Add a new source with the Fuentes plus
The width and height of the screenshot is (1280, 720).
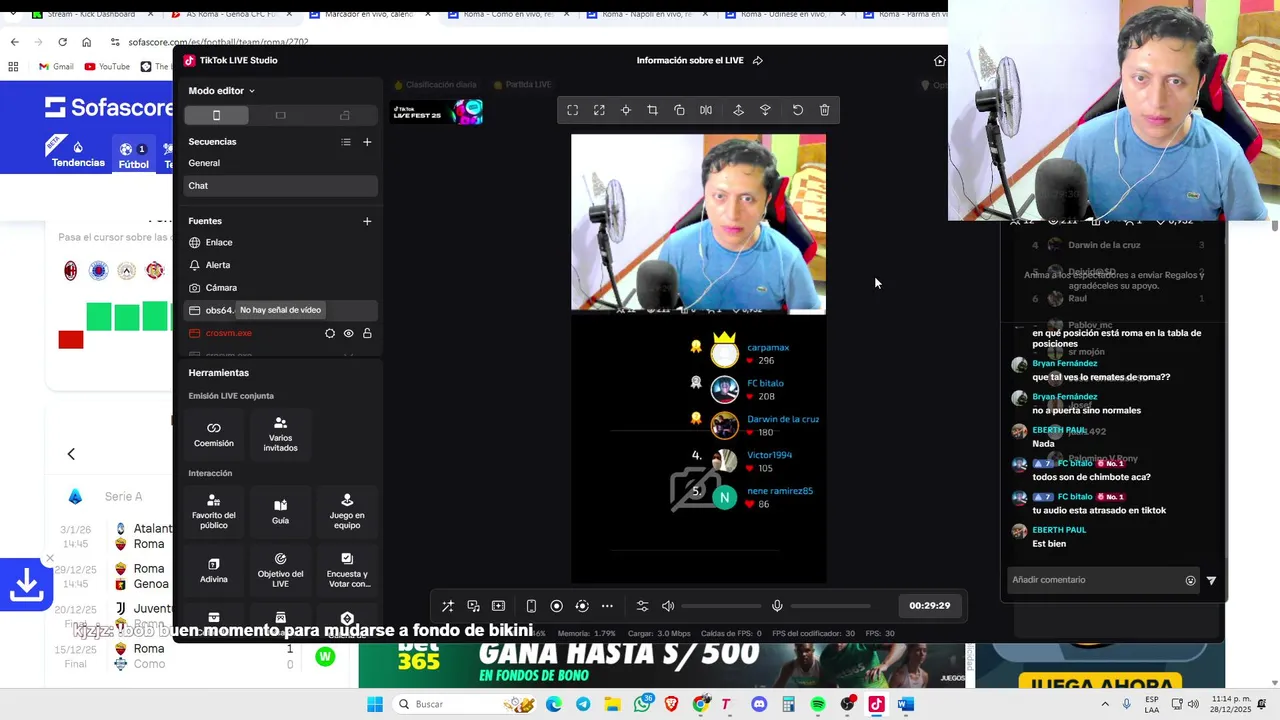pyautogui.click(x=367, y=221)
